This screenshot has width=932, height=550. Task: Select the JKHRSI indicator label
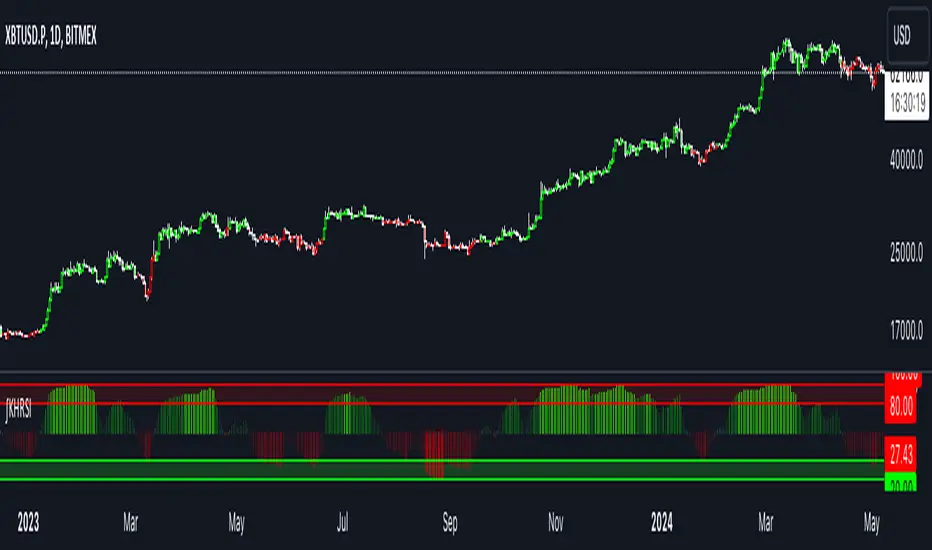point(18,410)
